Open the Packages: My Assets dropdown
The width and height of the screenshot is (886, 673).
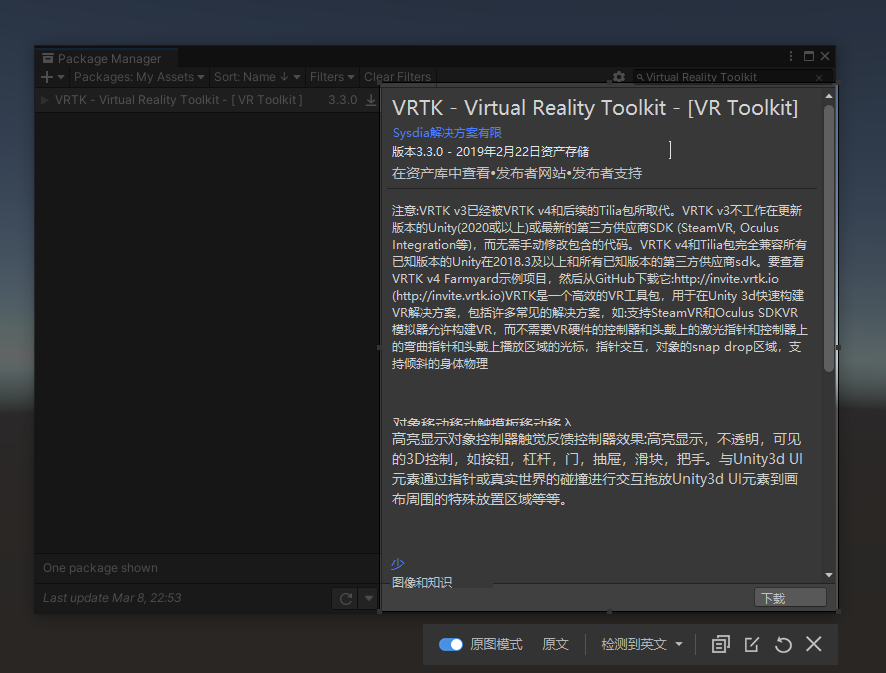(x=139, y=77)
